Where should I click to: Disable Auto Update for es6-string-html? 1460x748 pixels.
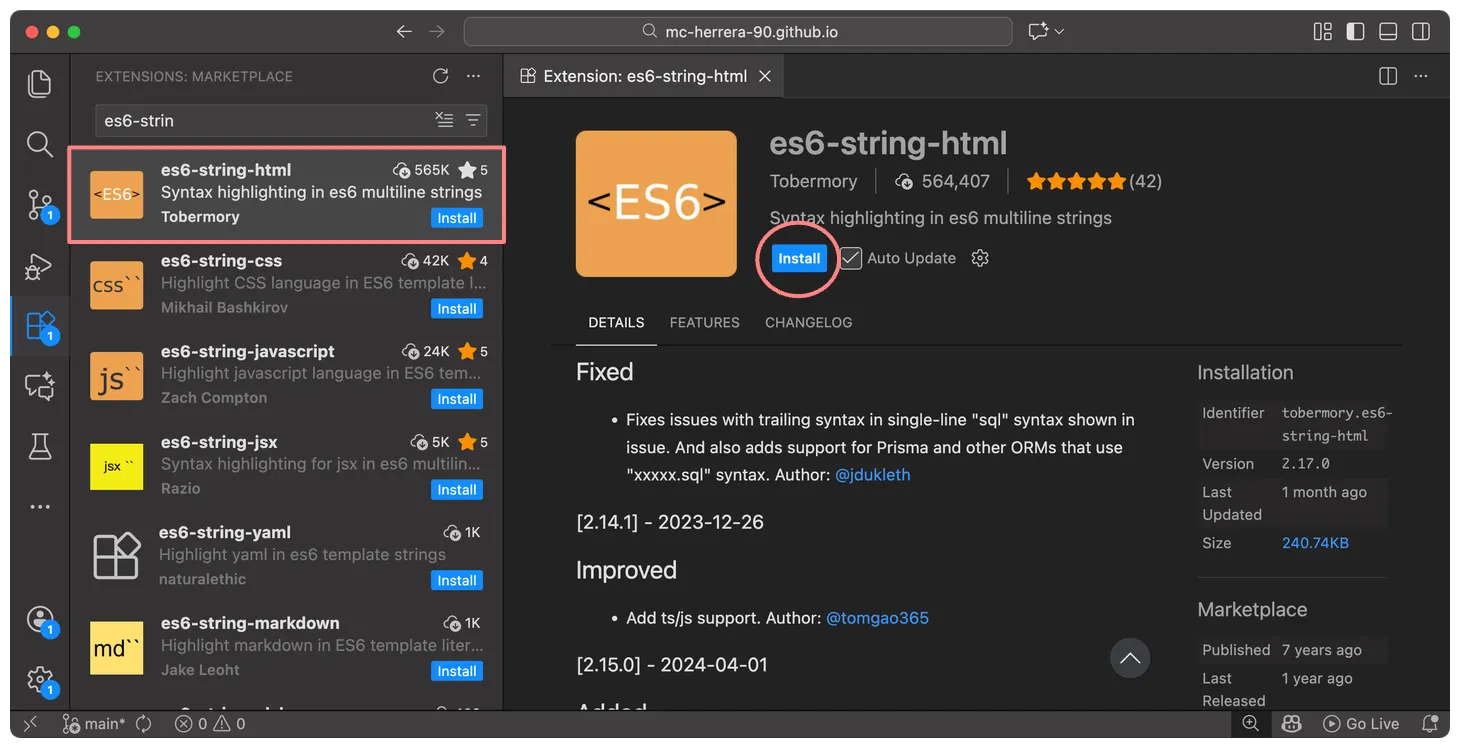pyautogui.click(x=850, y=258)
